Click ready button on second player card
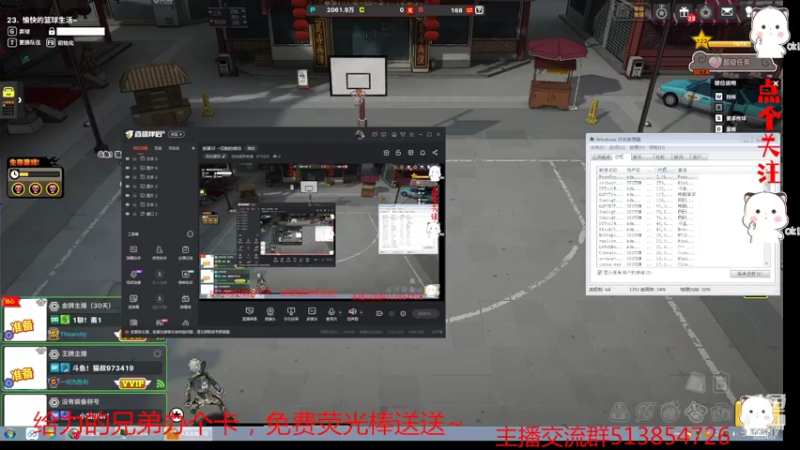Image resolution: width=800 pixels, height=450 pixels. (22, 374)
